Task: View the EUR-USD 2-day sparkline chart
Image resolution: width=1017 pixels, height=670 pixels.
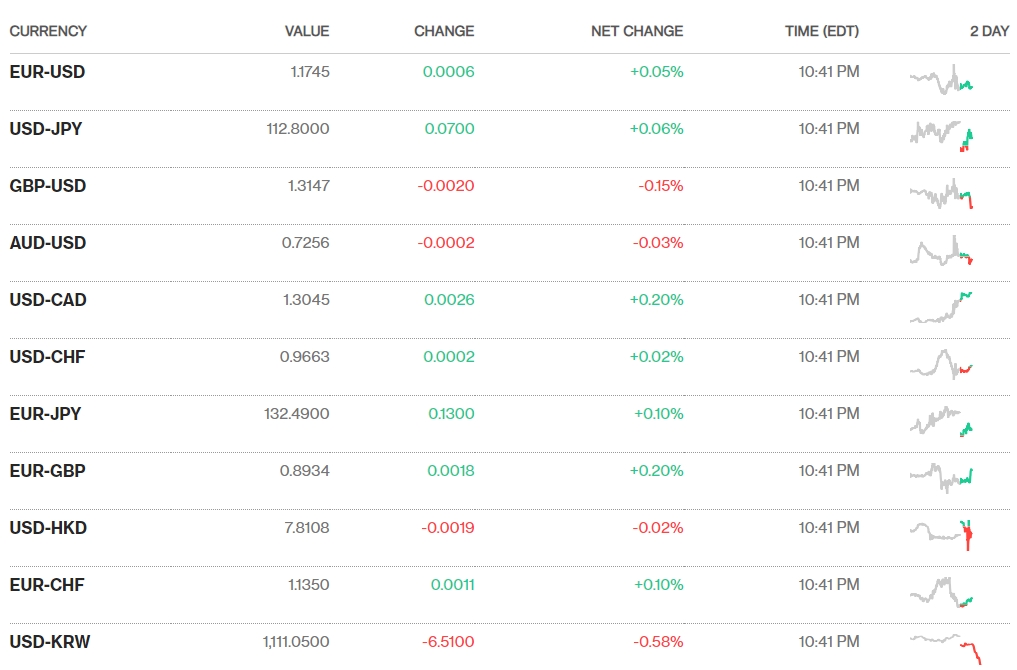Action: [941, 79]
